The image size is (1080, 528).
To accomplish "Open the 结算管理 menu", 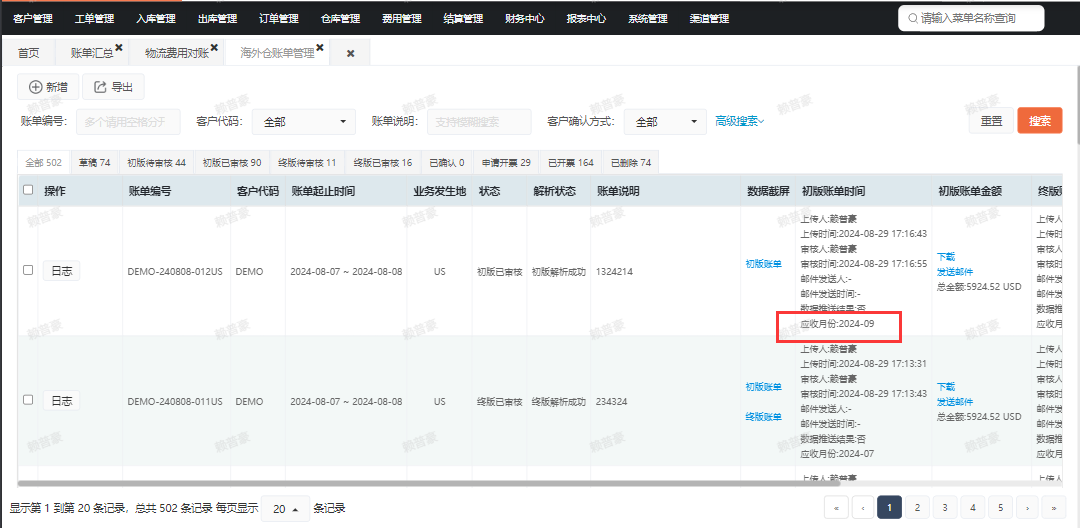I will [463, 19].
